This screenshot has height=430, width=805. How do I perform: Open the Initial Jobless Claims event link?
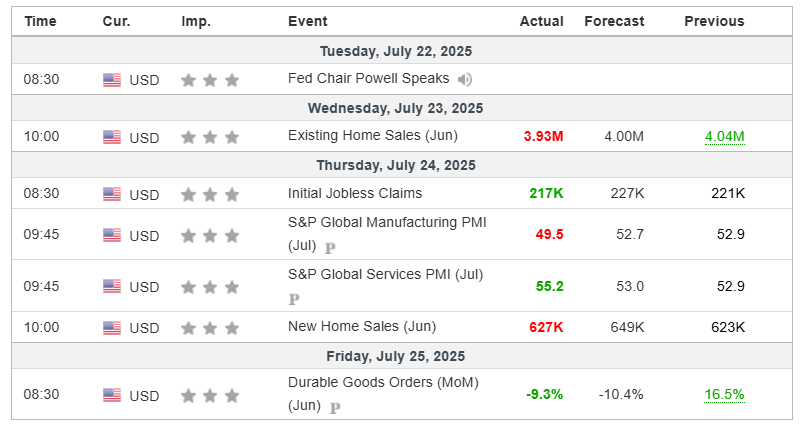click(x=355, y=193)
